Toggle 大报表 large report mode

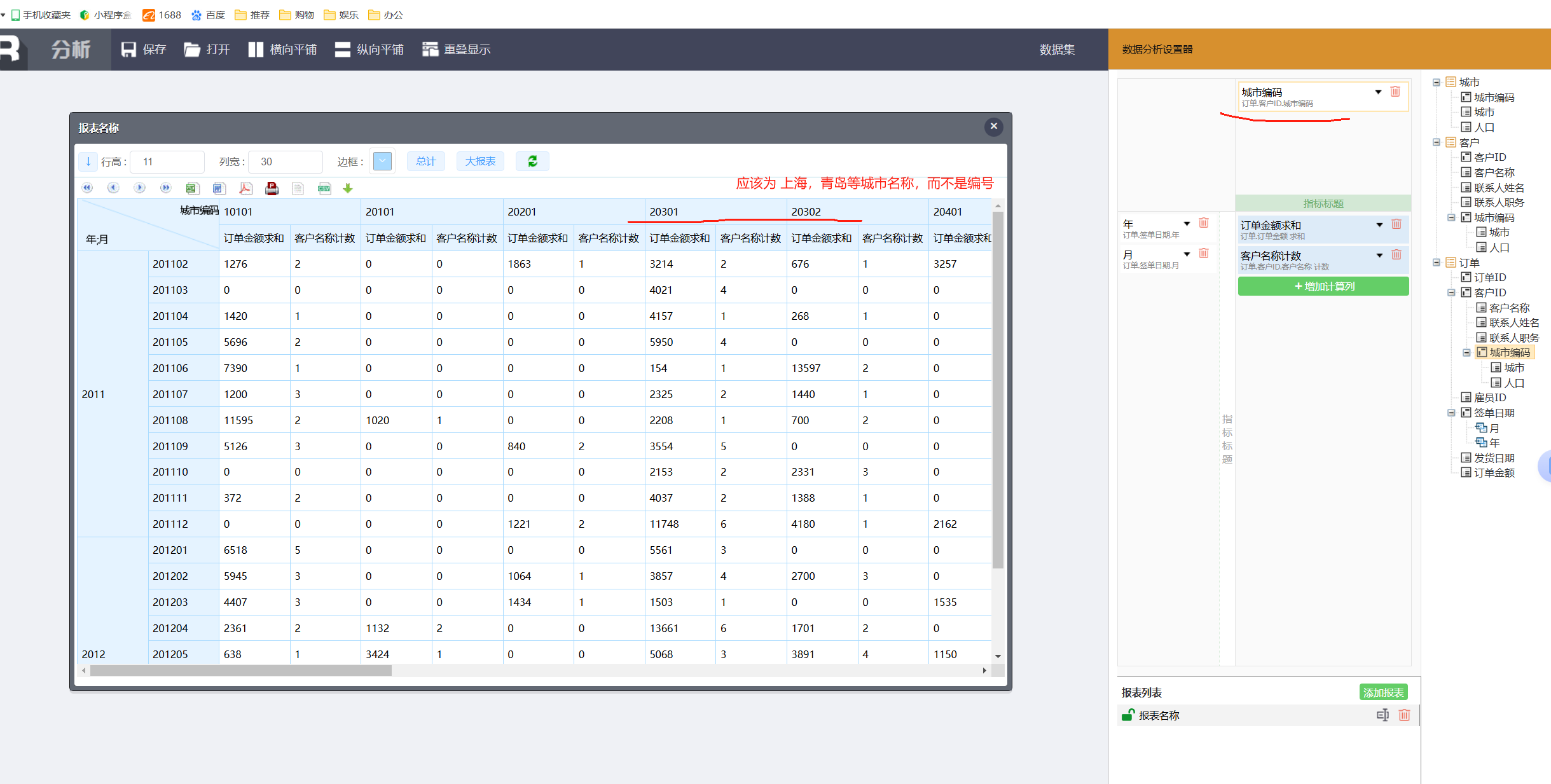(480, 162)
